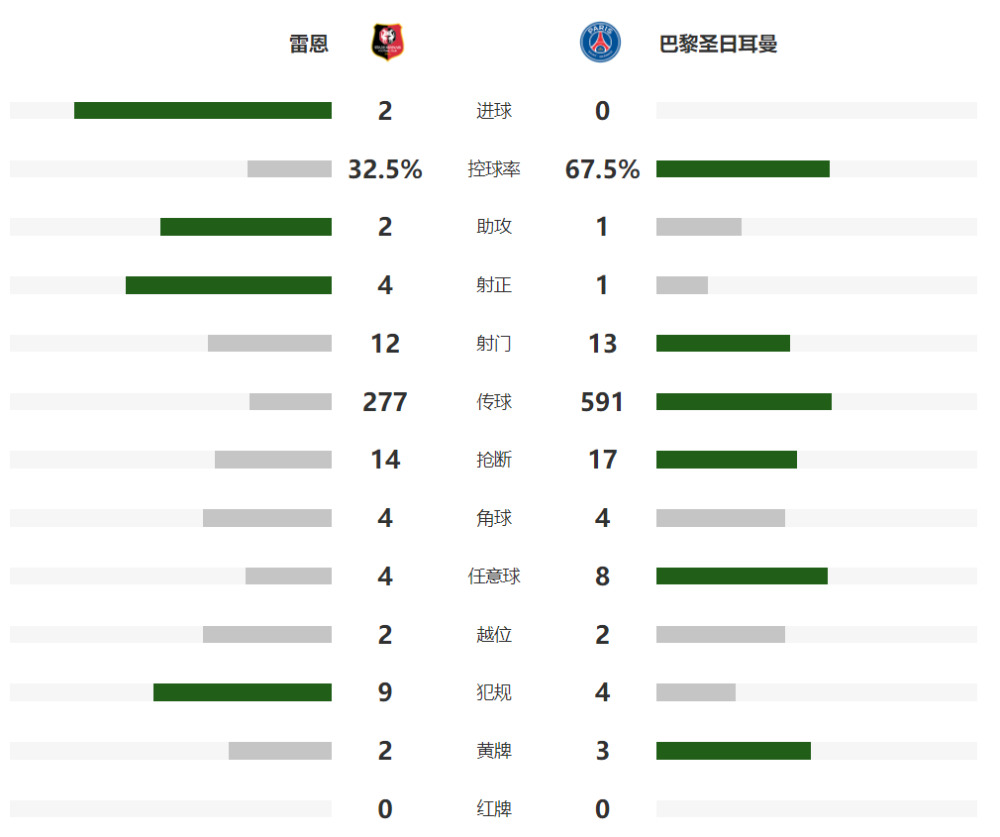1000x837 pixels.
Task: Open the 雷恩 team name link
Action: pyautogui.click(x=309, y=43)
